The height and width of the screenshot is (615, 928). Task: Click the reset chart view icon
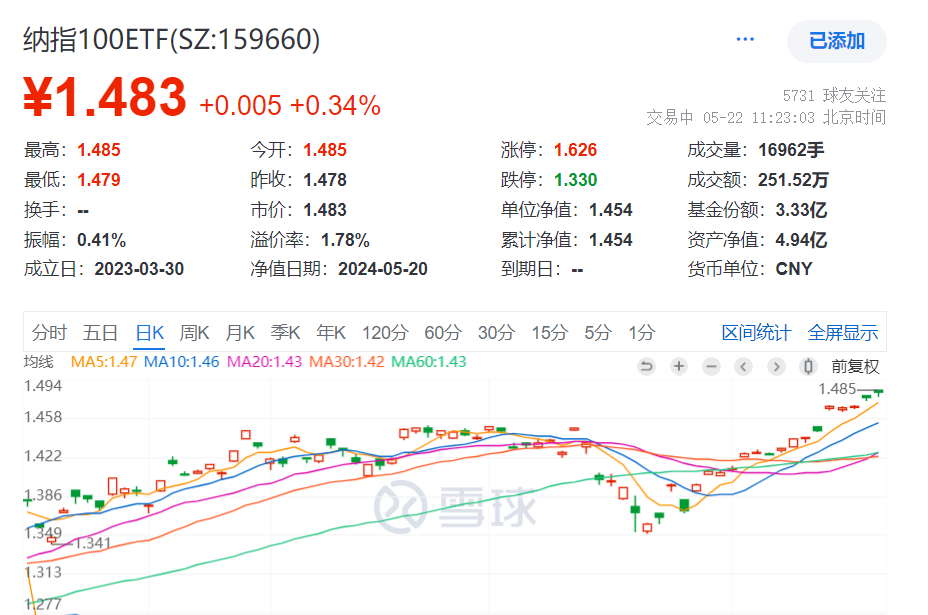646,366
